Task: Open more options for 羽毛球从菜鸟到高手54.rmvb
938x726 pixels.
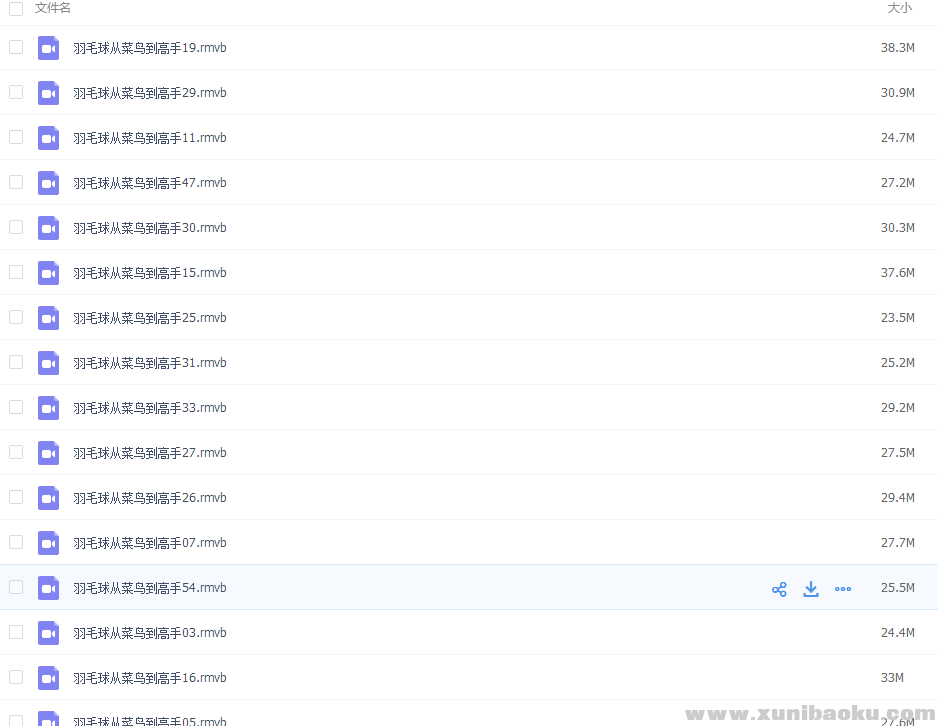Action: coord(843,589)
